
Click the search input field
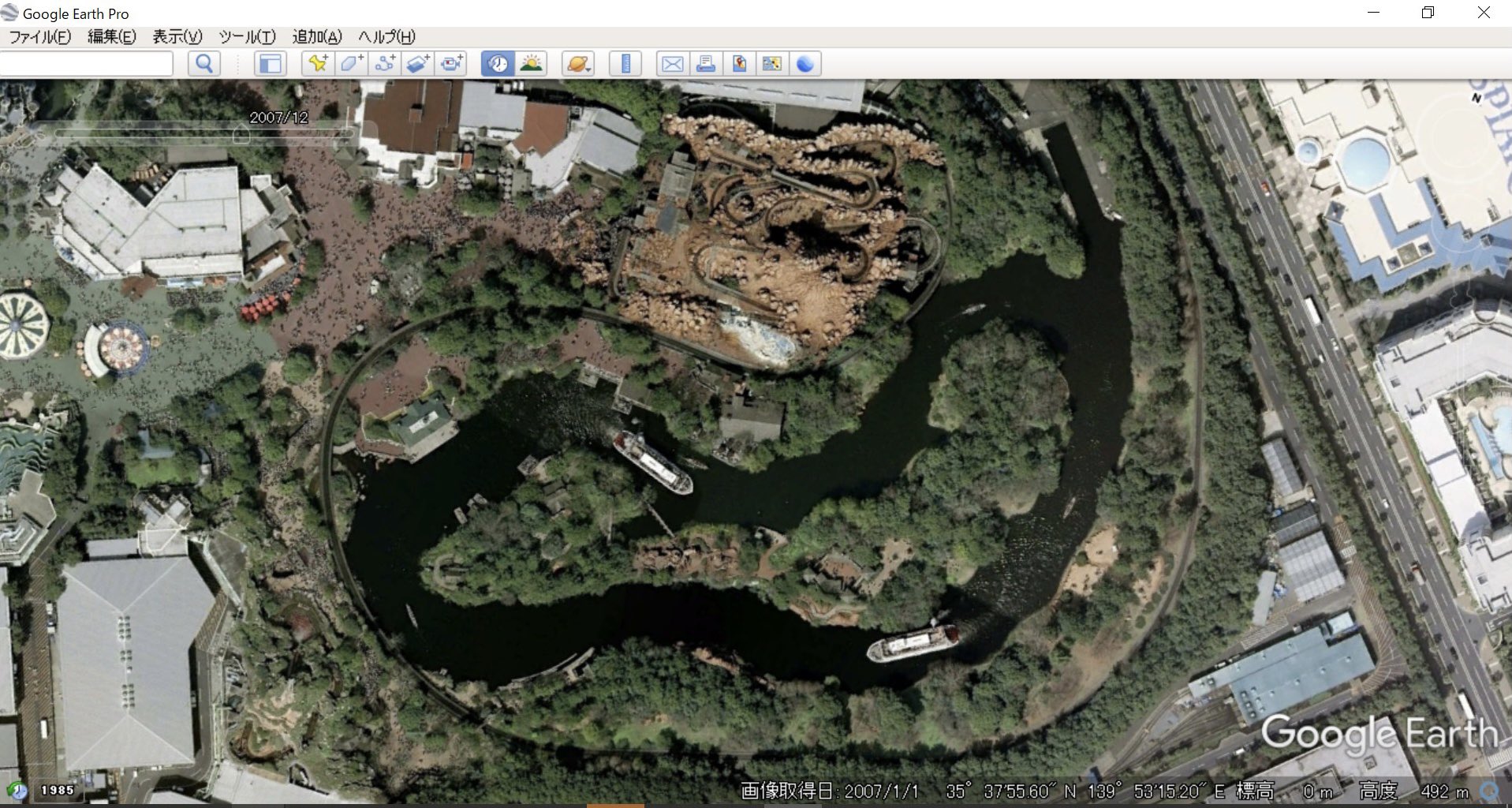coord(85,64)
